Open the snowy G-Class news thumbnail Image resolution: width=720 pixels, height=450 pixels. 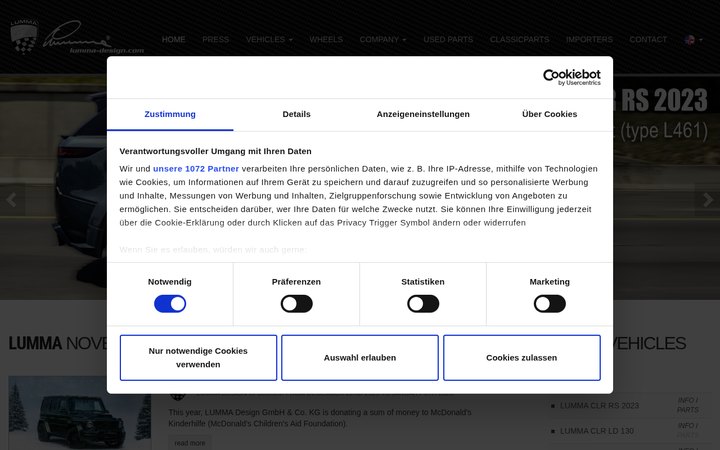click(x=79, y=413)
